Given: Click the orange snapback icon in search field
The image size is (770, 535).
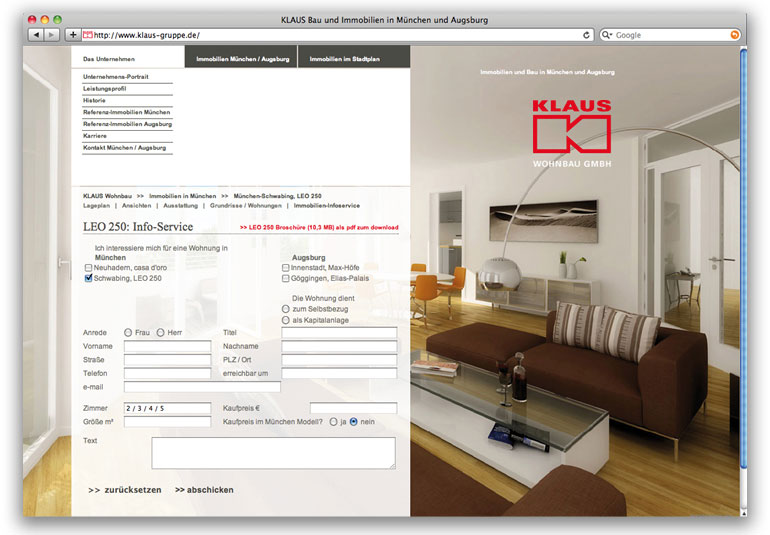Looking at the screenshot, I should click(735, 35).
